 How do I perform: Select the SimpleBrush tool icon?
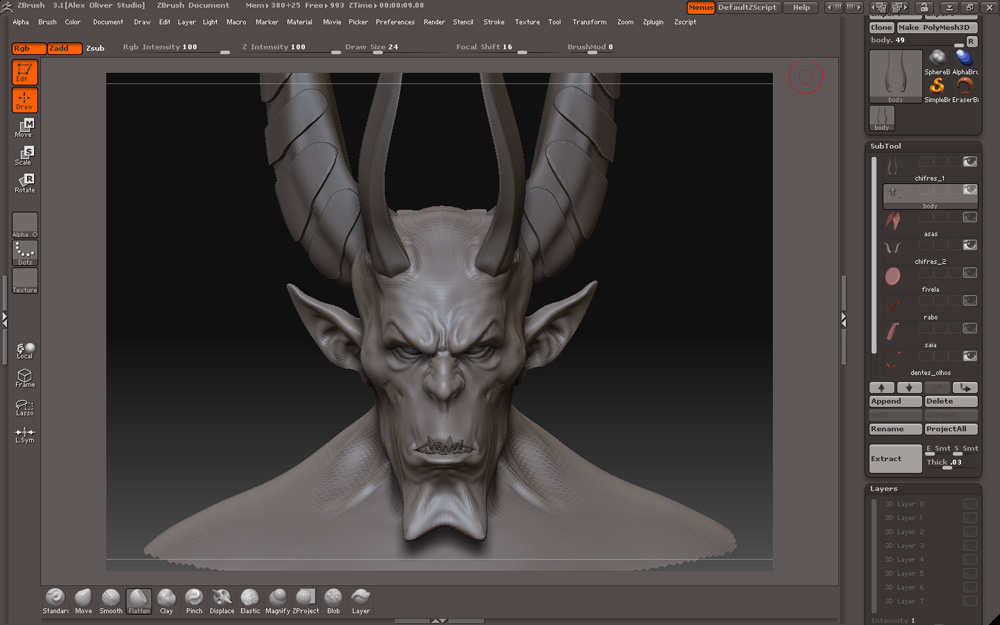[x=937, y=90]
